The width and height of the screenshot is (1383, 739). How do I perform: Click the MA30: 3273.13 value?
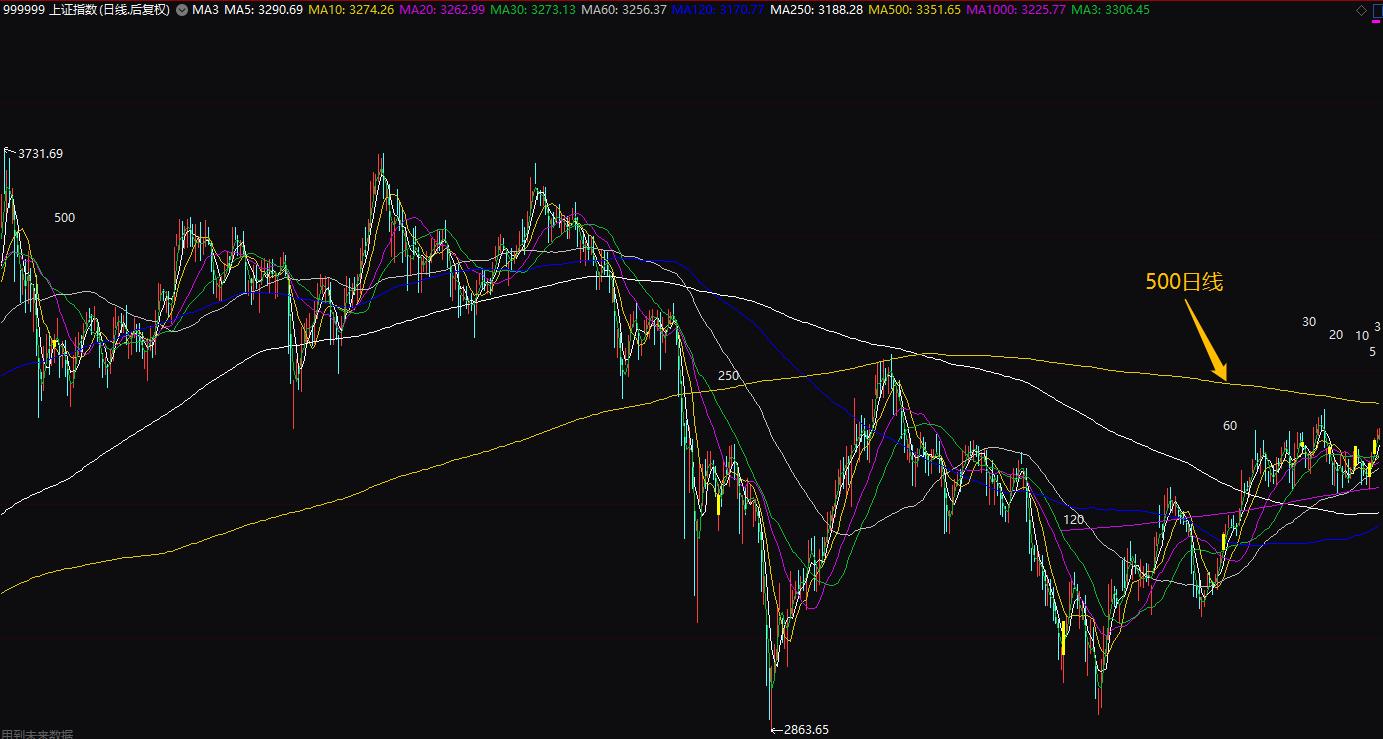[533, 10]
